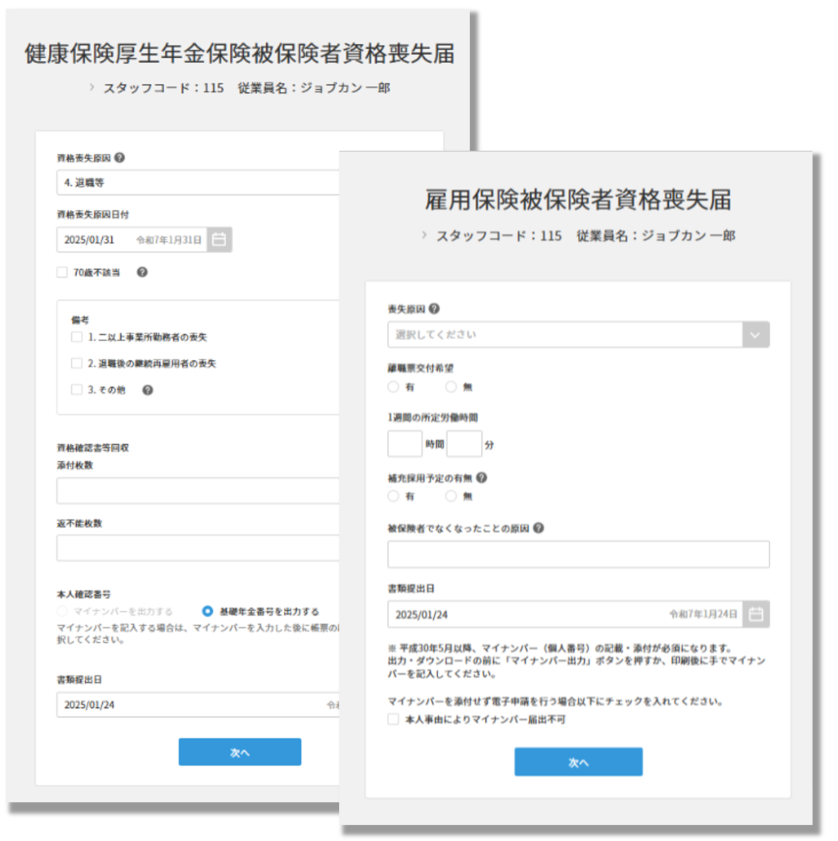Check 2. 退職後の継続再雇用者の喪失 option
Screen dimensions: 838x841
tap(77, 364)
